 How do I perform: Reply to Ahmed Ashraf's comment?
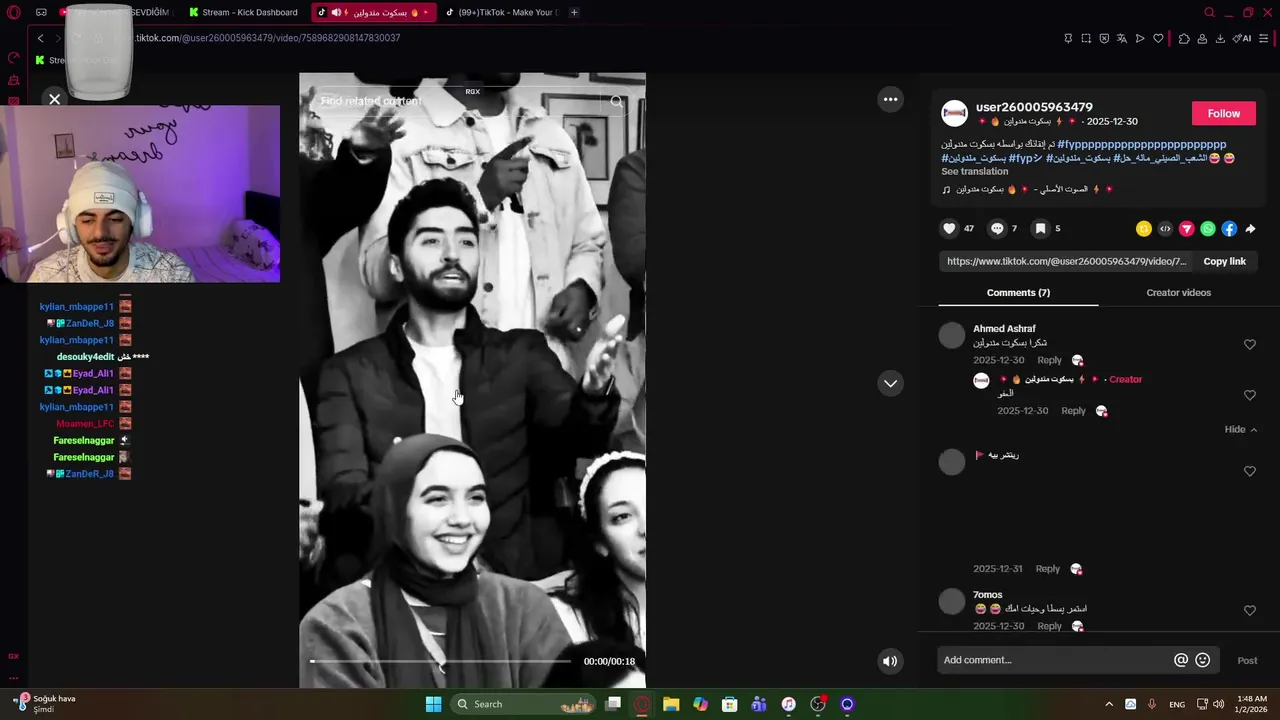click(x=1049, y=360)
